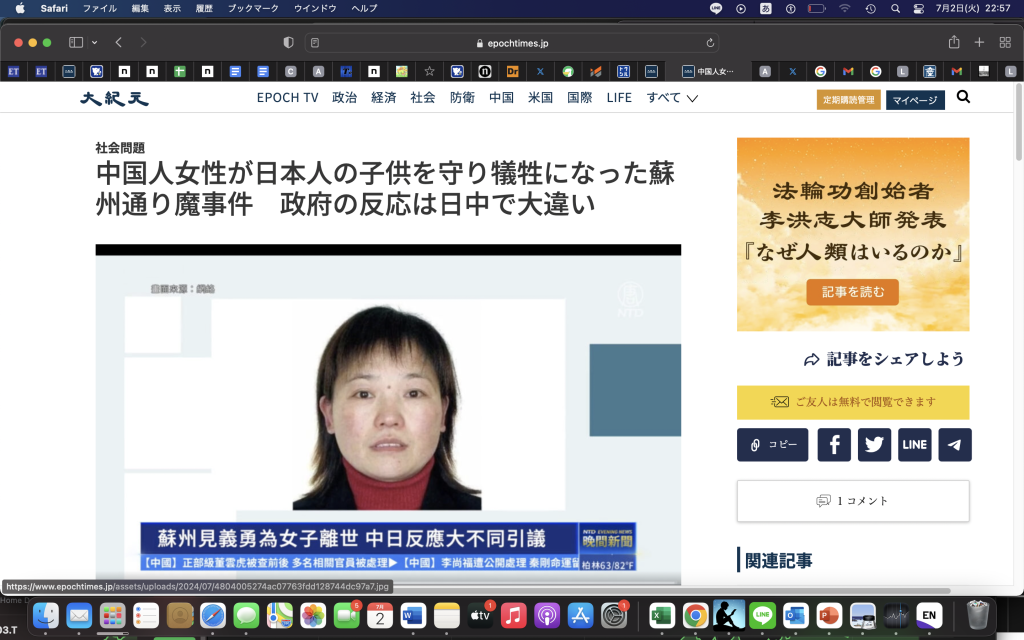The width and height of the screenshot is (1024, 640).
Task: Open the chevron next to the sidebar icon
Action: coord(92,42)
